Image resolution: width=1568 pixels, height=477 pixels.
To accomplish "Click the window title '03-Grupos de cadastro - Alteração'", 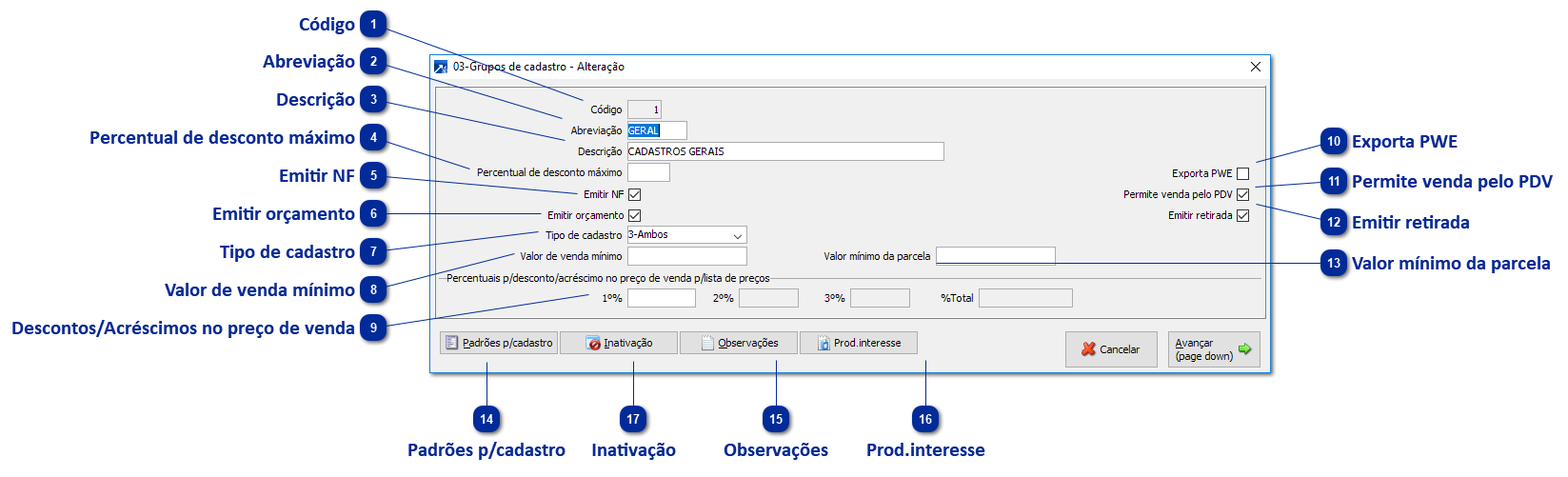I will [x=539, y=67].
